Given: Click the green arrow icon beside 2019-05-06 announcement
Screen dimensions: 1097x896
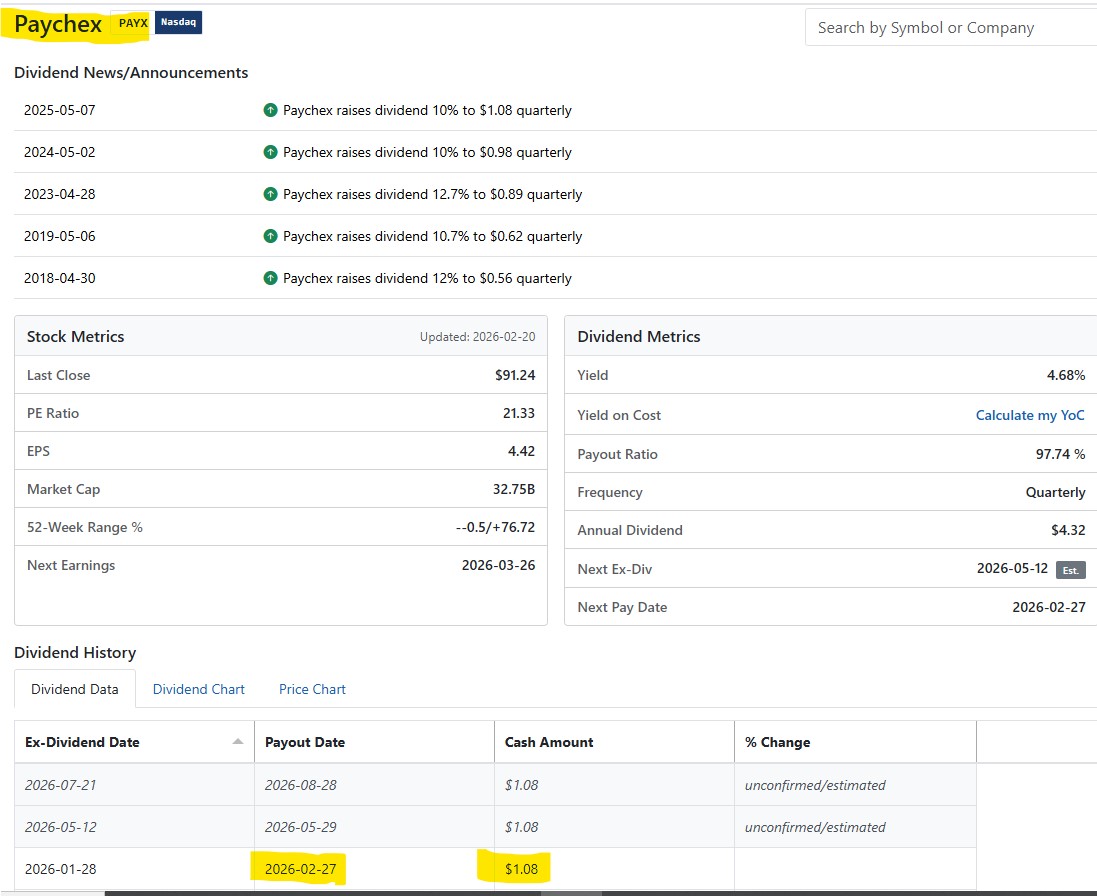Looking at the screenshot, I should coord(270,236).
